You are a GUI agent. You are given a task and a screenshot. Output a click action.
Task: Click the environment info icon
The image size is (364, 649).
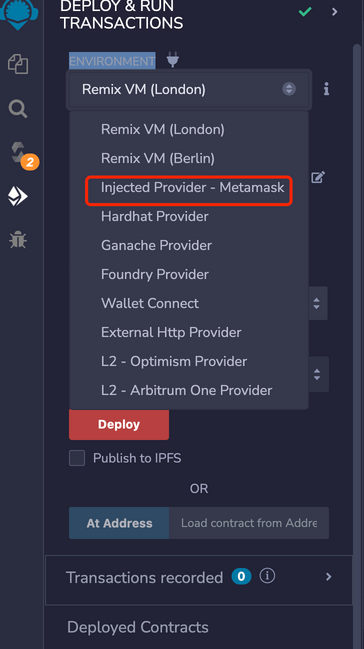pos(326,89)
